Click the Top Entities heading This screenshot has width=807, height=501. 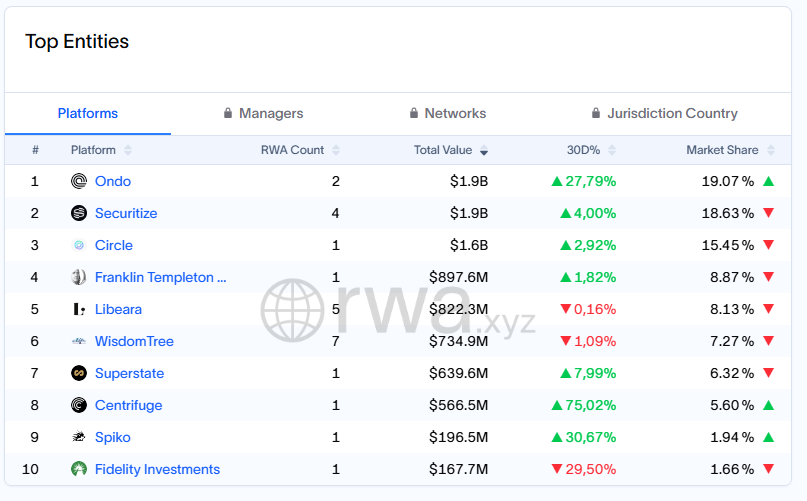[77, 42]
